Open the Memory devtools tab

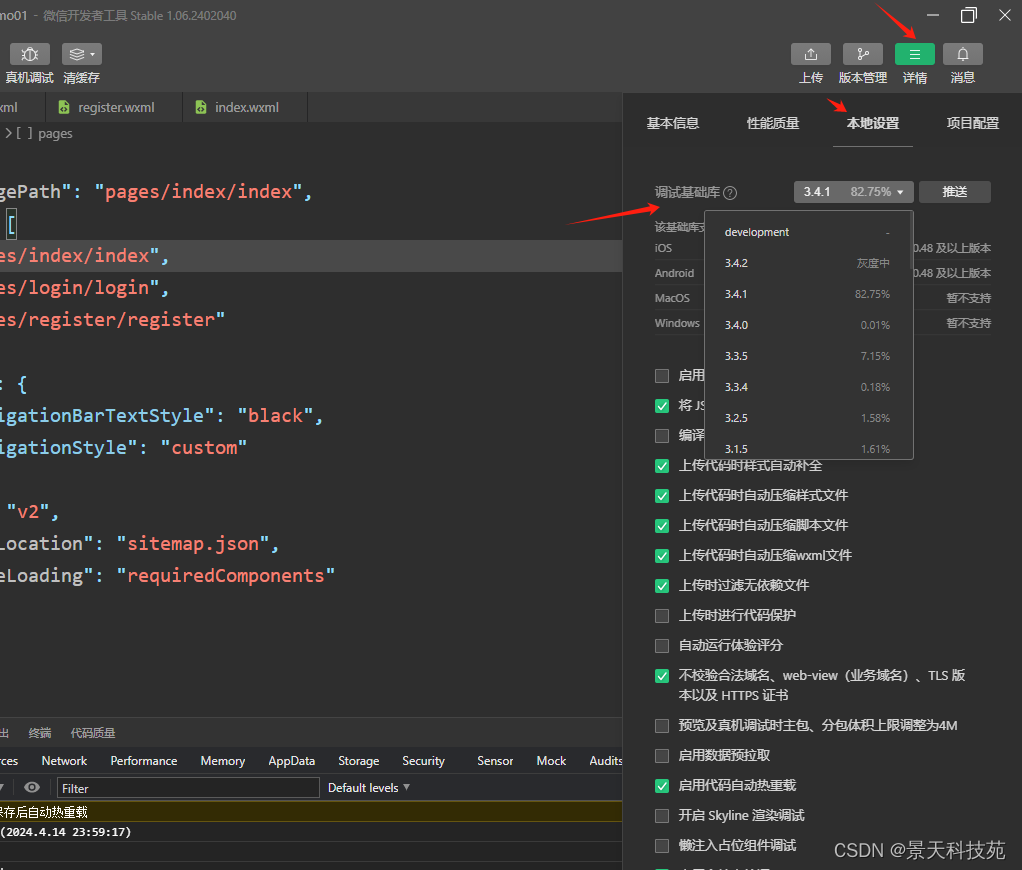[222, 761]
